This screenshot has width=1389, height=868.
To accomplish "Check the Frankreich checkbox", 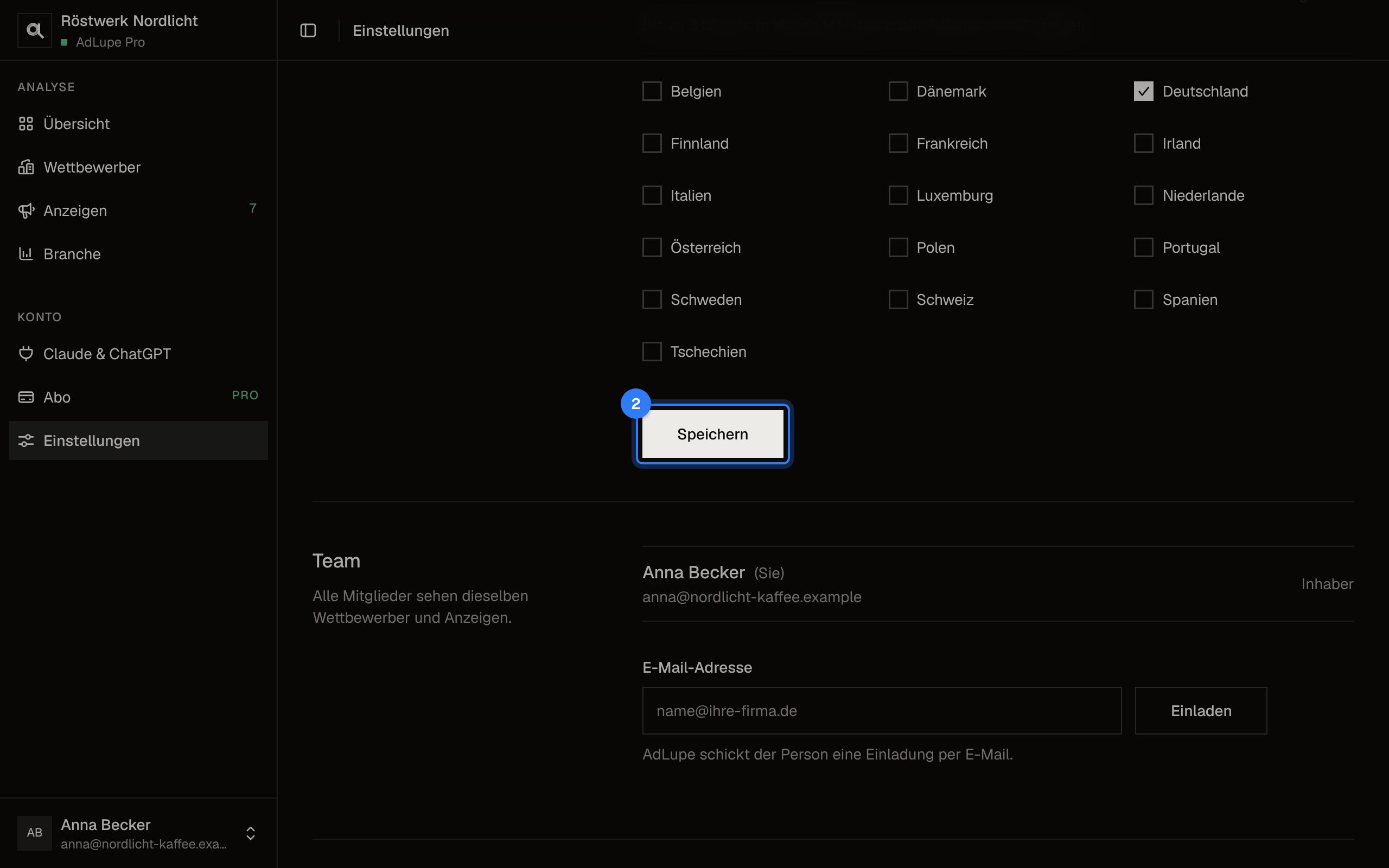I will (x=899, y=144).
